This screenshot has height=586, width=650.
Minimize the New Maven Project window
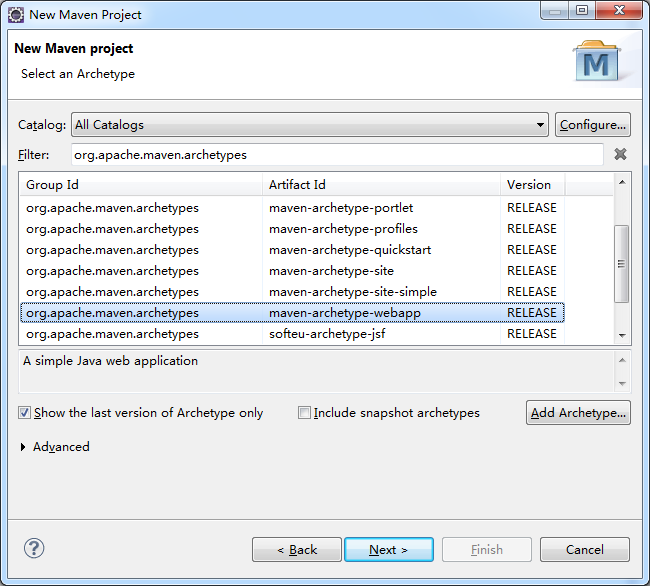[x=555, y=10]
